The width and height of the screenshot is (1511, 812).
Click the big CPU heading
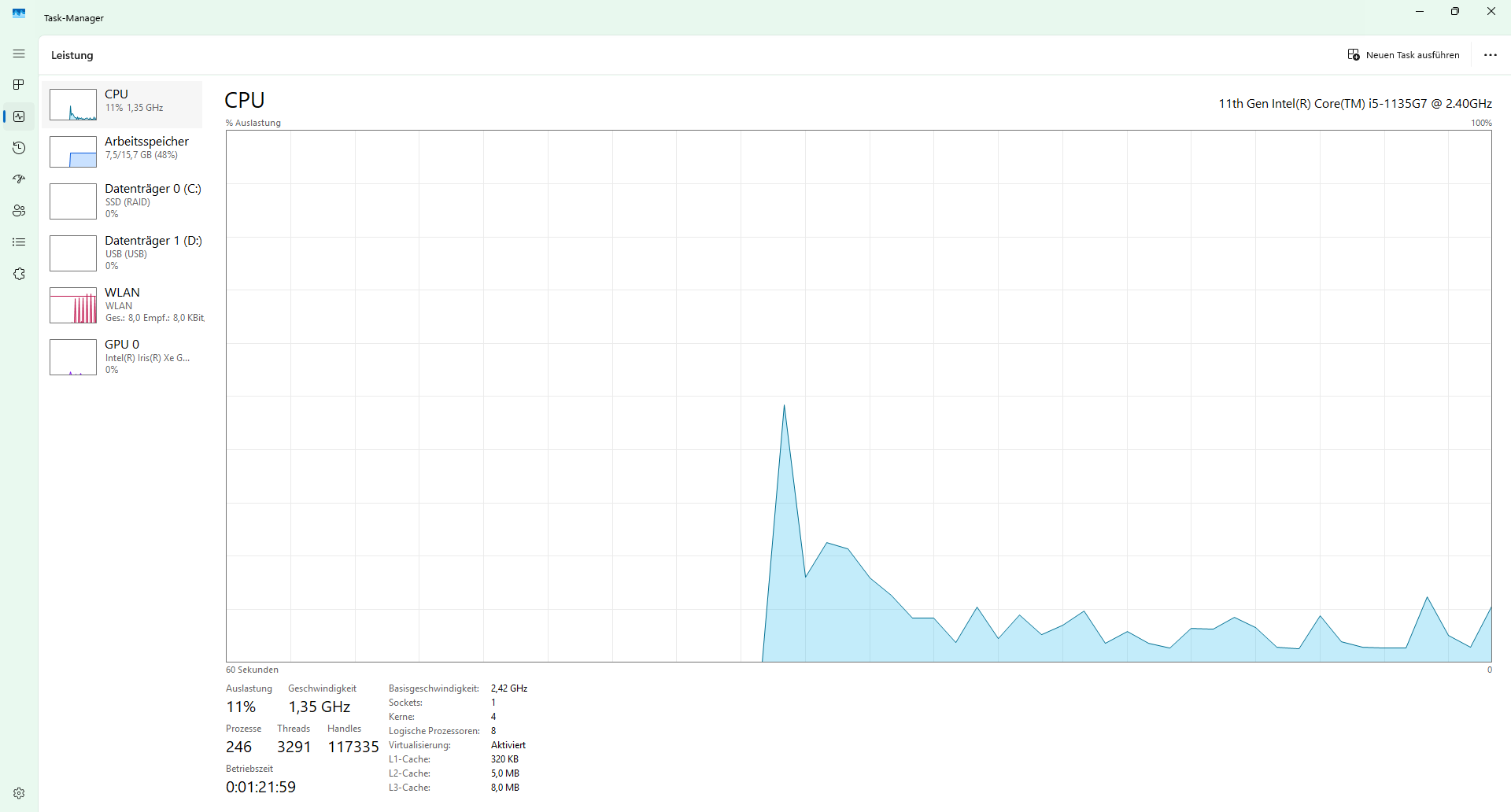[245, 100]
